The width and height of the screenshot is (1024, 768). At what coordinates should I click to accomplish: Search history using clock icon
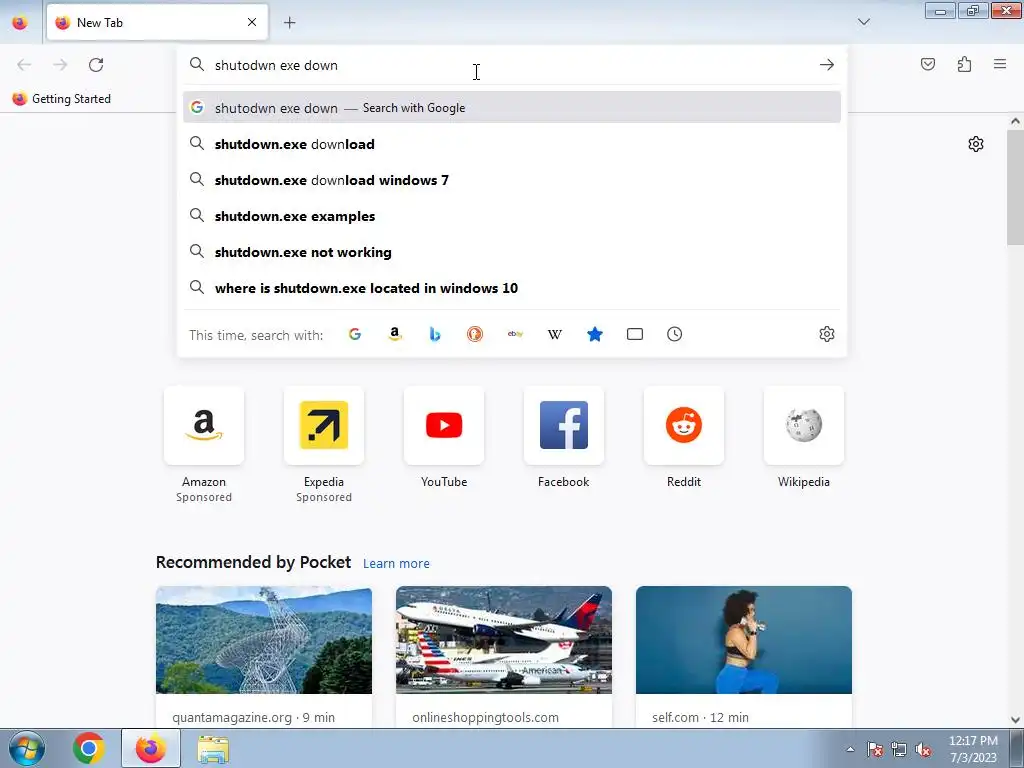click(x=675, y=334)
